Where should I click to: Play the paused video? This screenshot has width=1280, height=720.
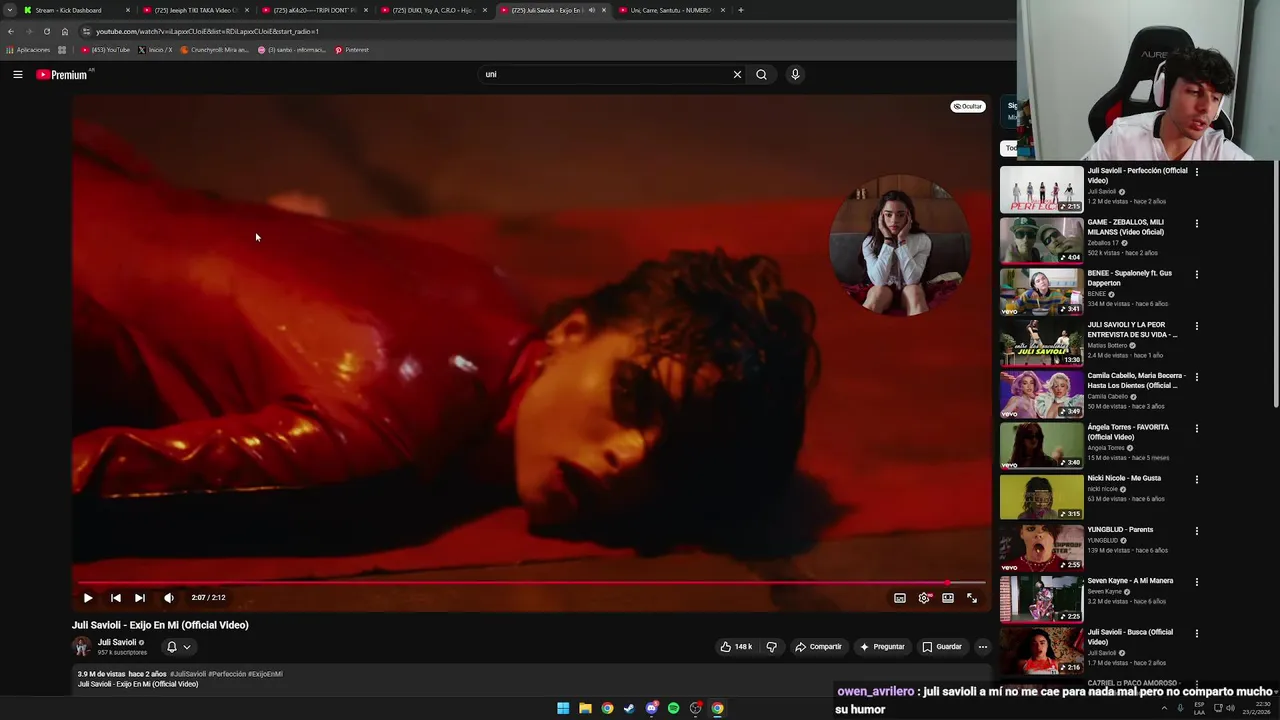click(x=88, y=598)
